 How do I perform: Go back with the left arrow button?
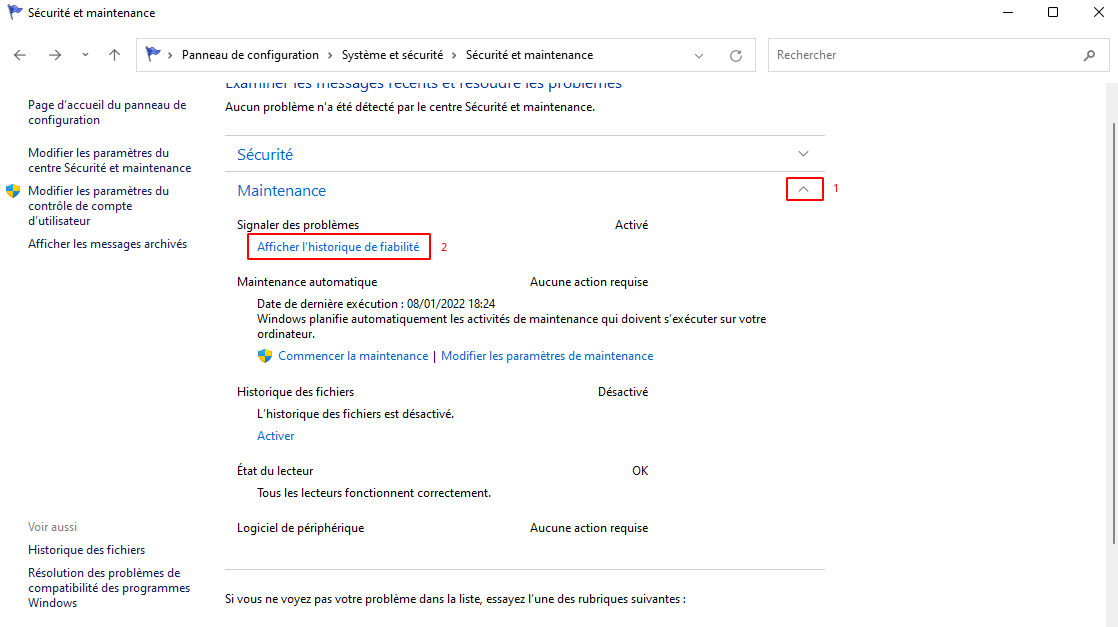coord(20,55)
